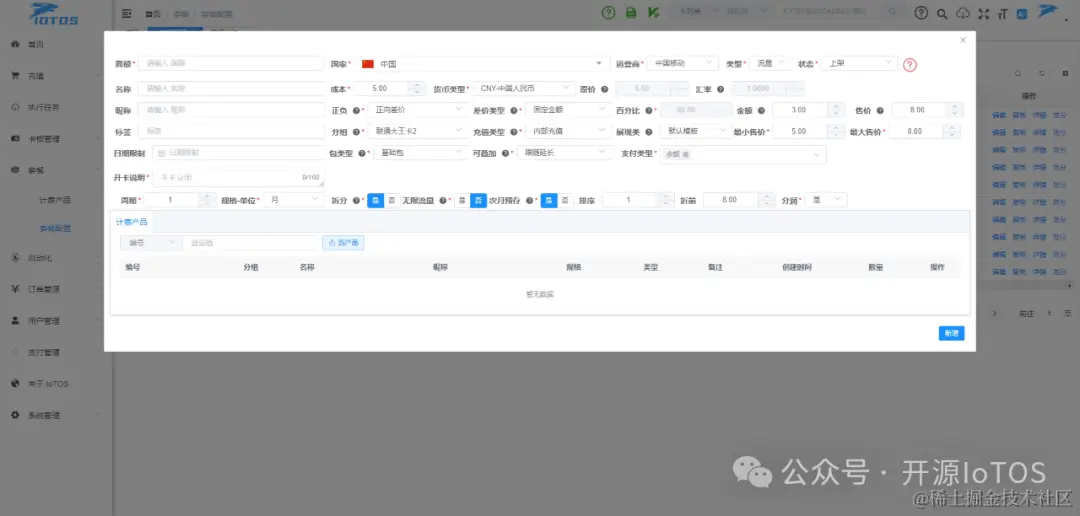
Task: Open the 规格-单位 dropdown showing 月
Action: click(x=293, y=200)
